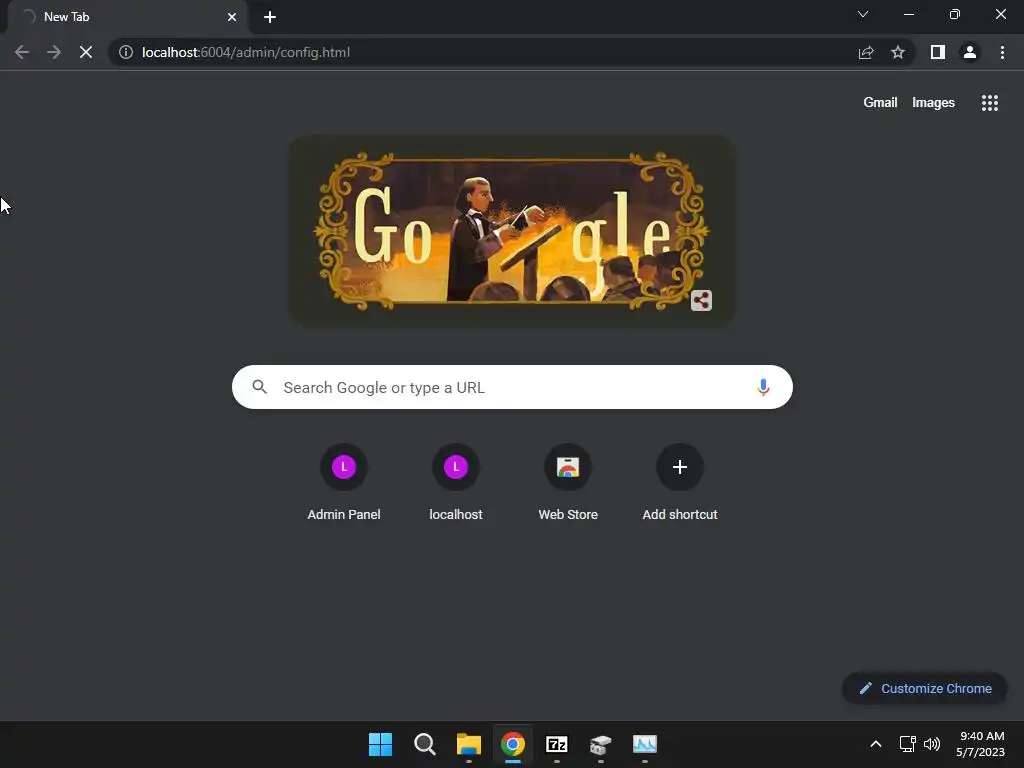Image resolution: width=1024 pixels, height=768 pixels.
Task: Open the Google Doodle image
Action: (x=512, y=231)
